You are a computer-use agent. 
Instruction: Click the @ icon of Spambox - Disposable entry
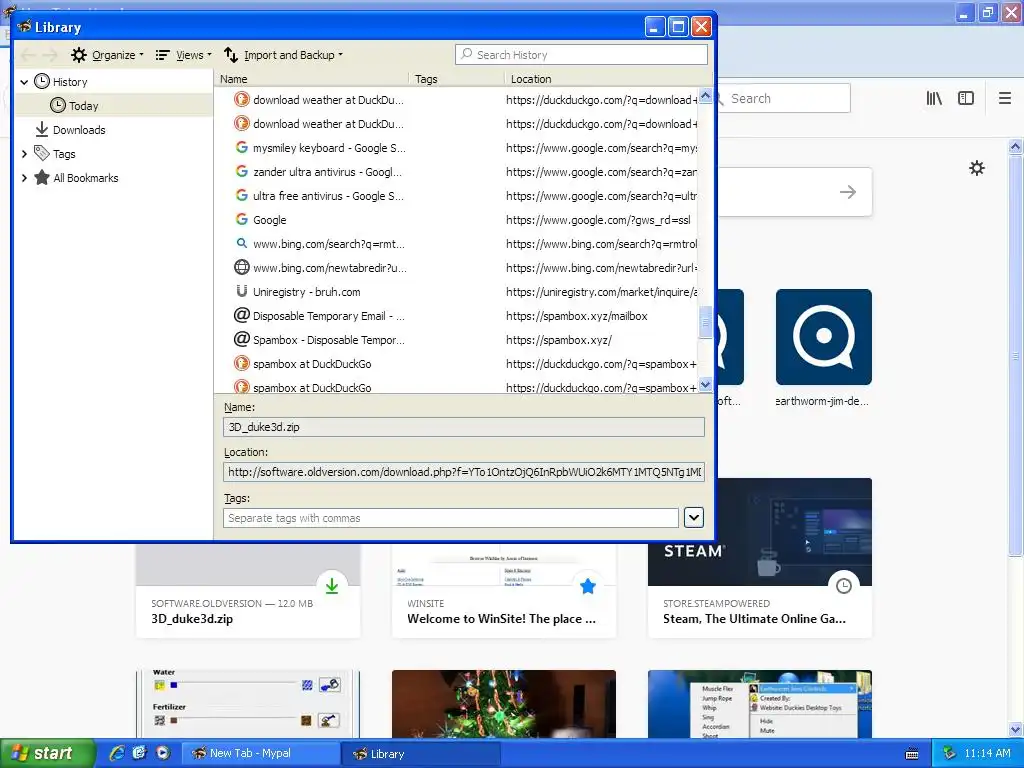(242, 340)
